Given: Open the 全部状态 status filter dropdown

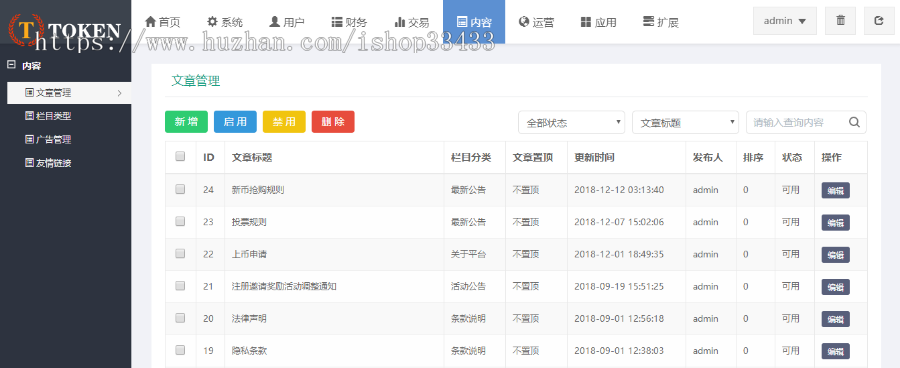Looking at the screenshot, I should tap(571, 122).
